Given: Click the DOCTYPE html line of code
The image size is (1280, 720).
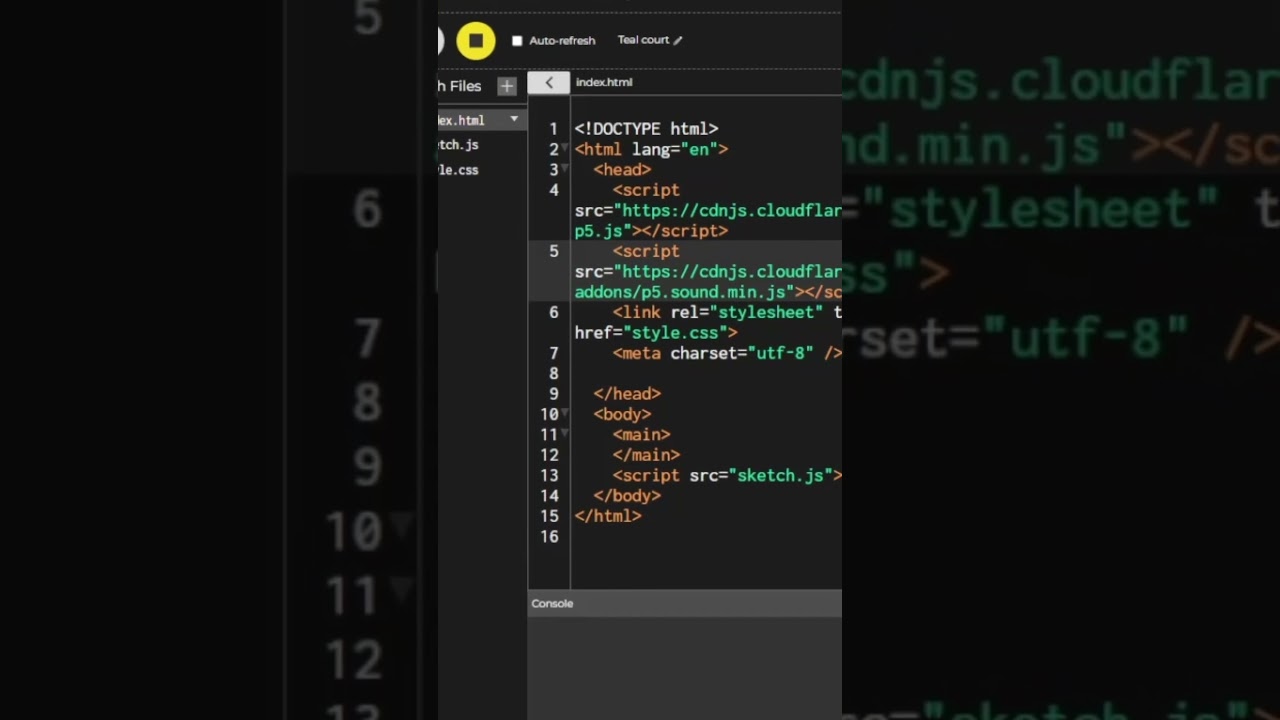Looking at the screenshot, I should pos(646,129).
